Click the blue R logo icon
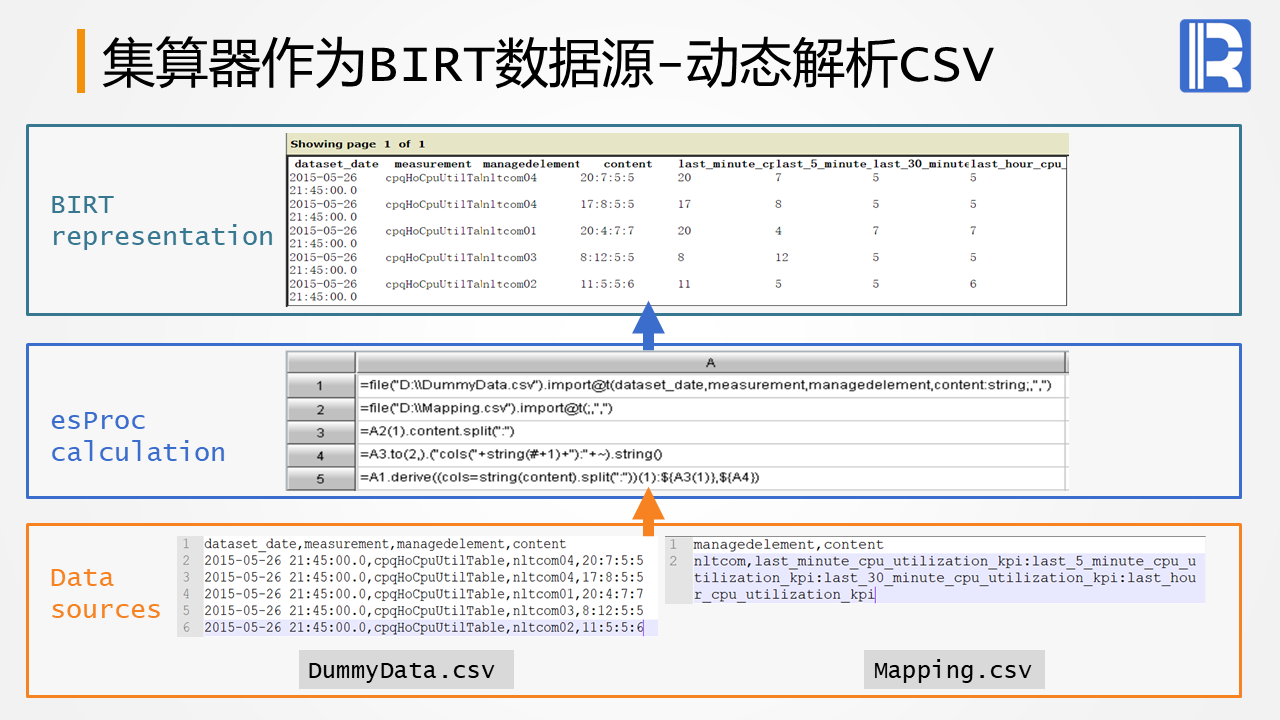This screenshot has width=1280, height=720. pos(1215,56)
